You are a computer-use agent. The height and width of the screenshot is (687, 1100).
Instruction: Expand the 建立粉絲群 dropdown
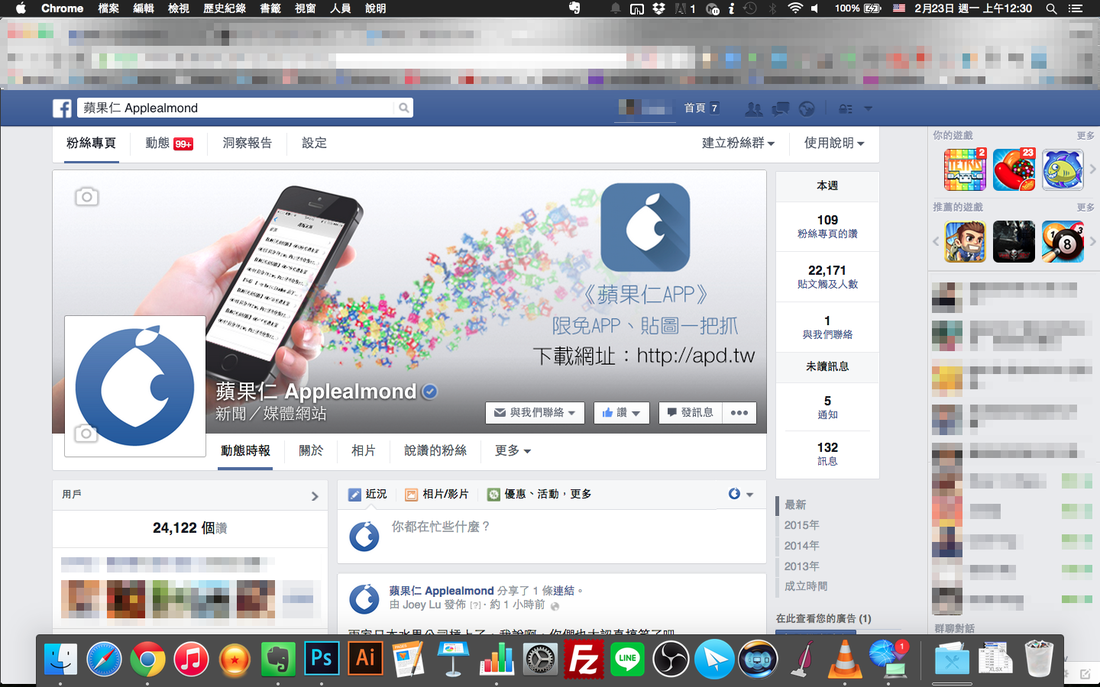pos(738,143)
